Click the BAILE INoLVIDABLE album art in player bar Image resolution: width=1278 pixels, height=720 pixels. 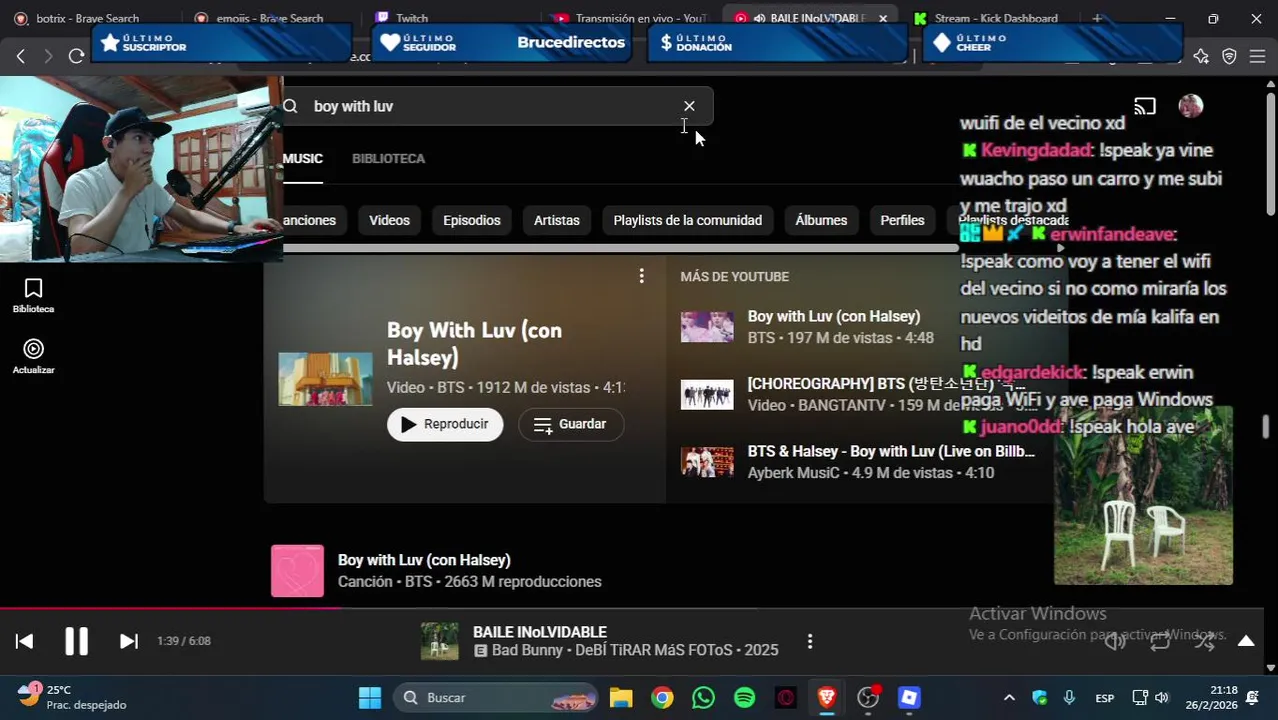click(x=439, y=641)
